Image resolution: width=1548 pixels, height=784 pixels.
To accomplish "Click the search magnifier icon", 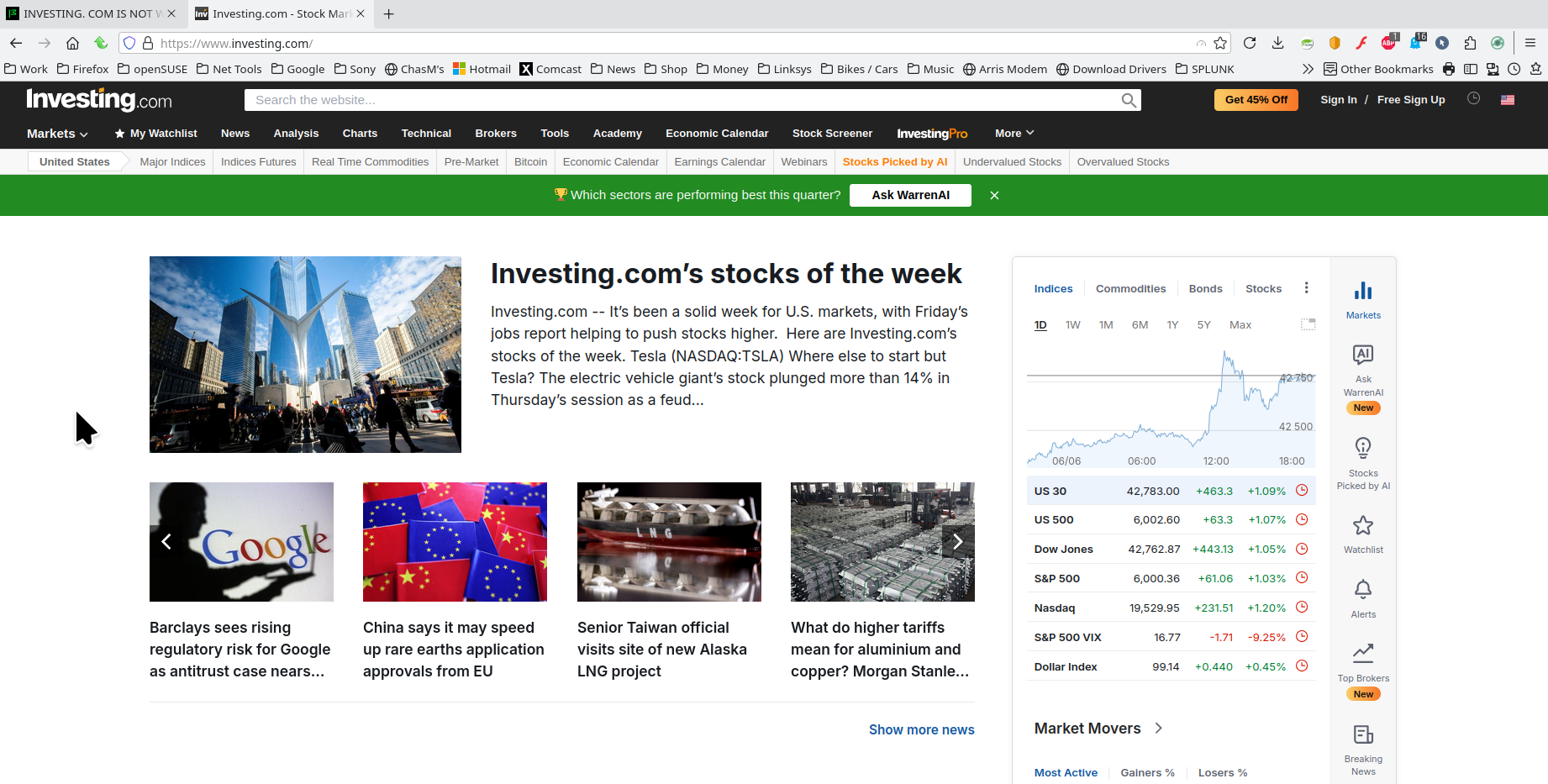I will (x=1129, y=100).
